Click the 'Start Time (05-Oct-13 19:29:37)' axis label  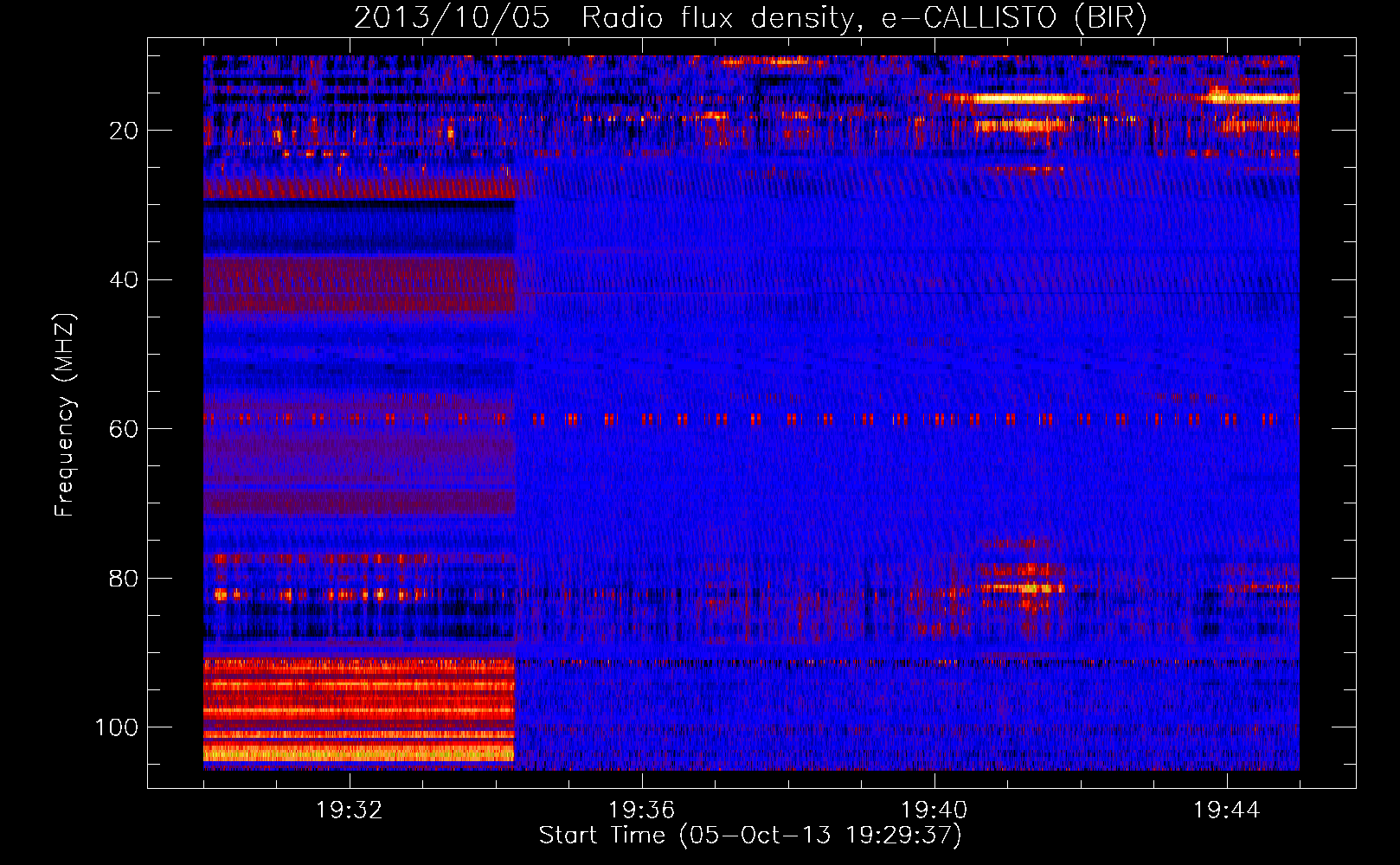pyautogui.click(x=750, y=836)
